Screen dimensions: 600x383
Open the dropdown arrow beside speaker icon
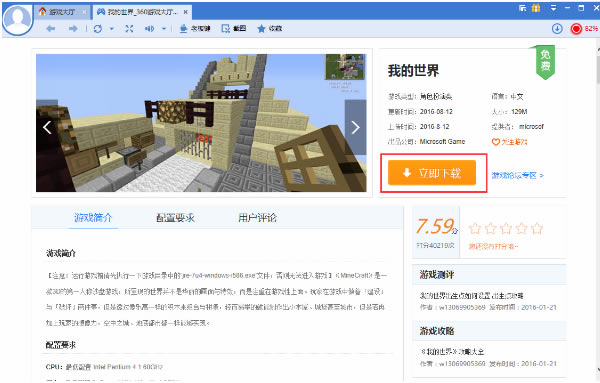click(164, 29)
